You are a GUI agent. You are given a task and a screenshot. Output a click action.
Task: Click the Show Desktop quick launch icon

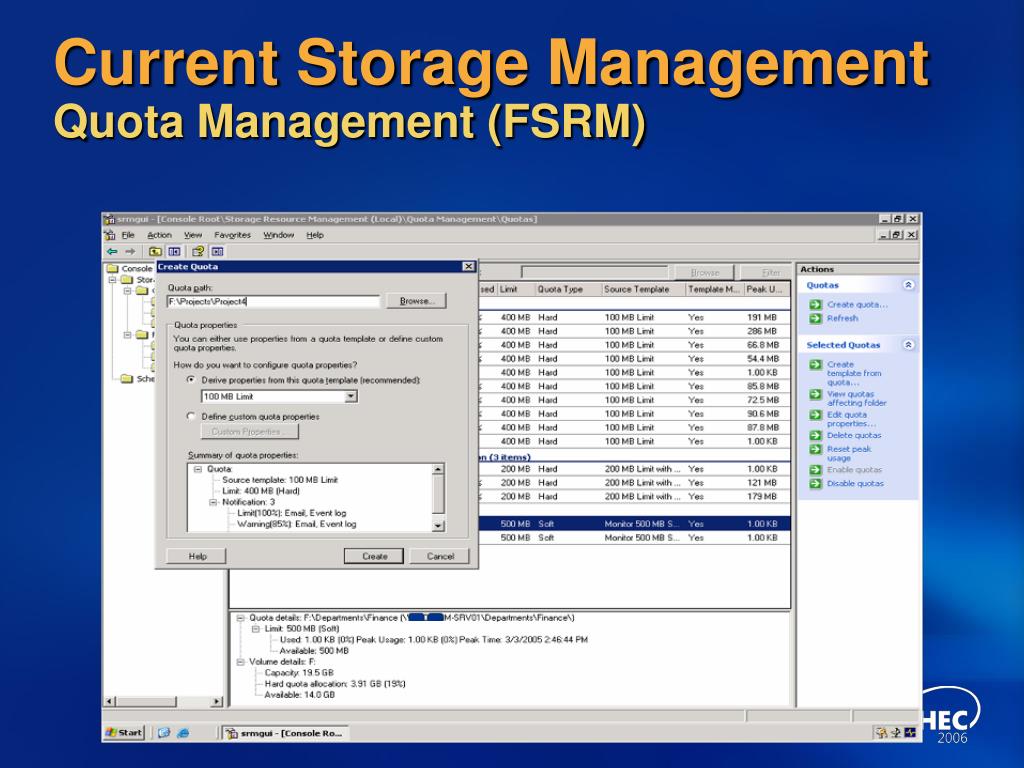[164, 733]
